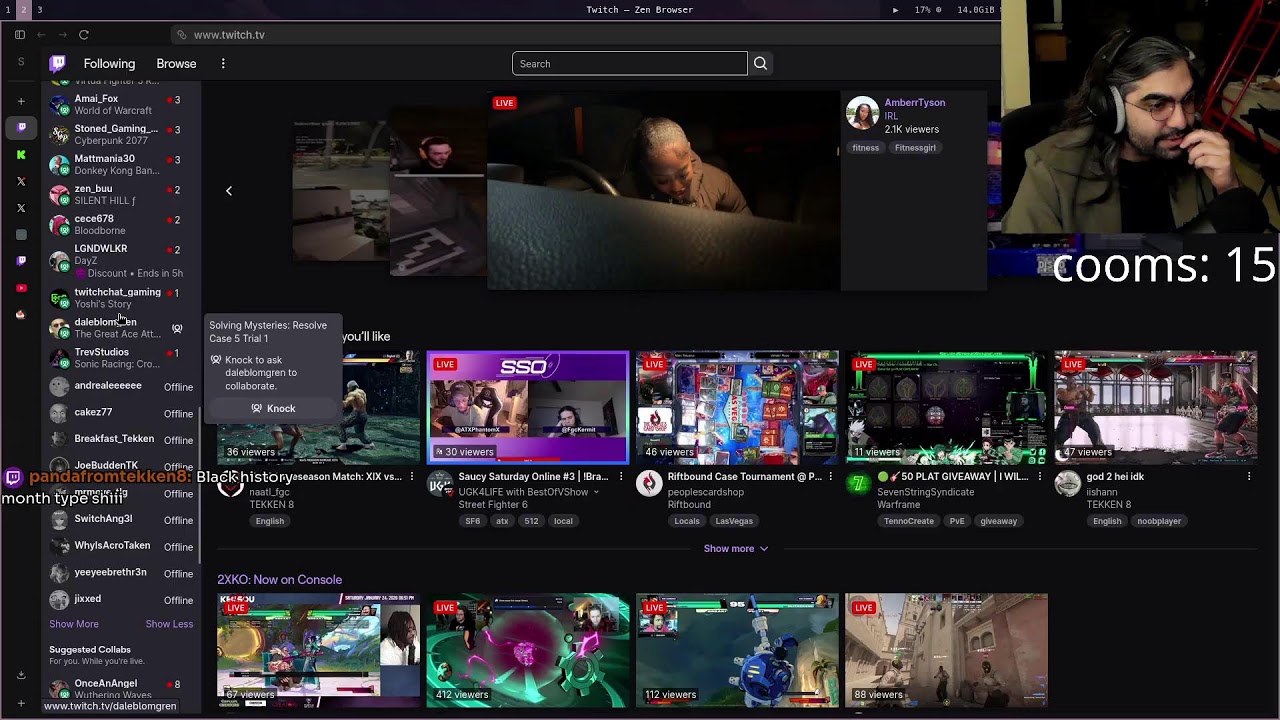
Task: Open the green Kick tab in the sidebar
Action: (21, 155)
